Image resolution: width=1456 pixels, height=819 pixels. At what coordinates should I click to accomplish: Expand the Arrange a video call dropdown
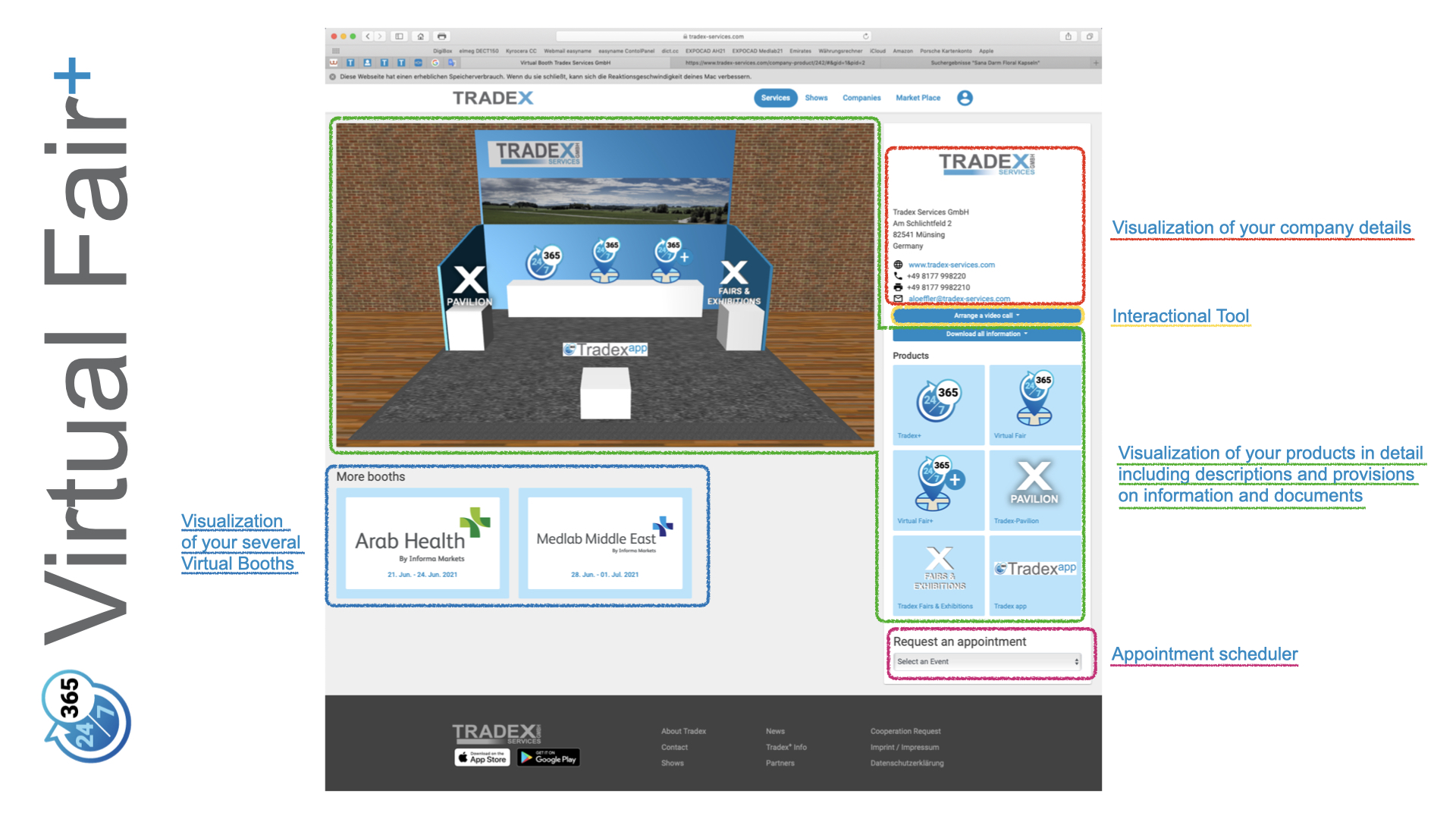click(987, 315)
